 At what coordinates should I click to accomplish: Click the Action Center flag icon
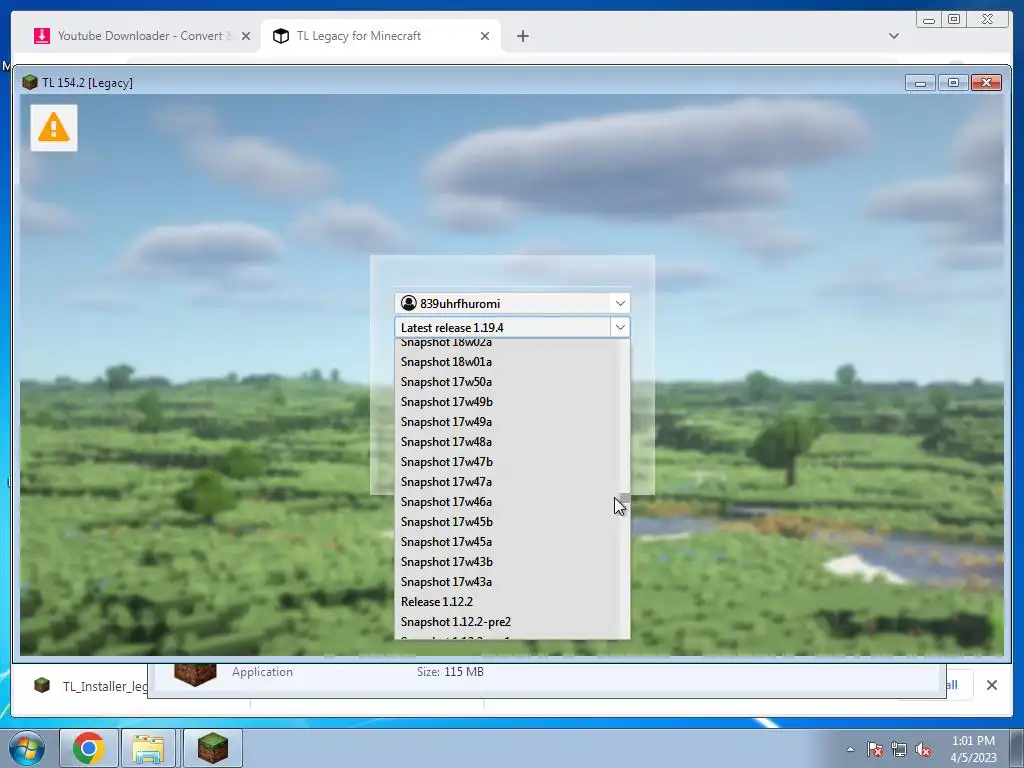click(x=874, y=749)
